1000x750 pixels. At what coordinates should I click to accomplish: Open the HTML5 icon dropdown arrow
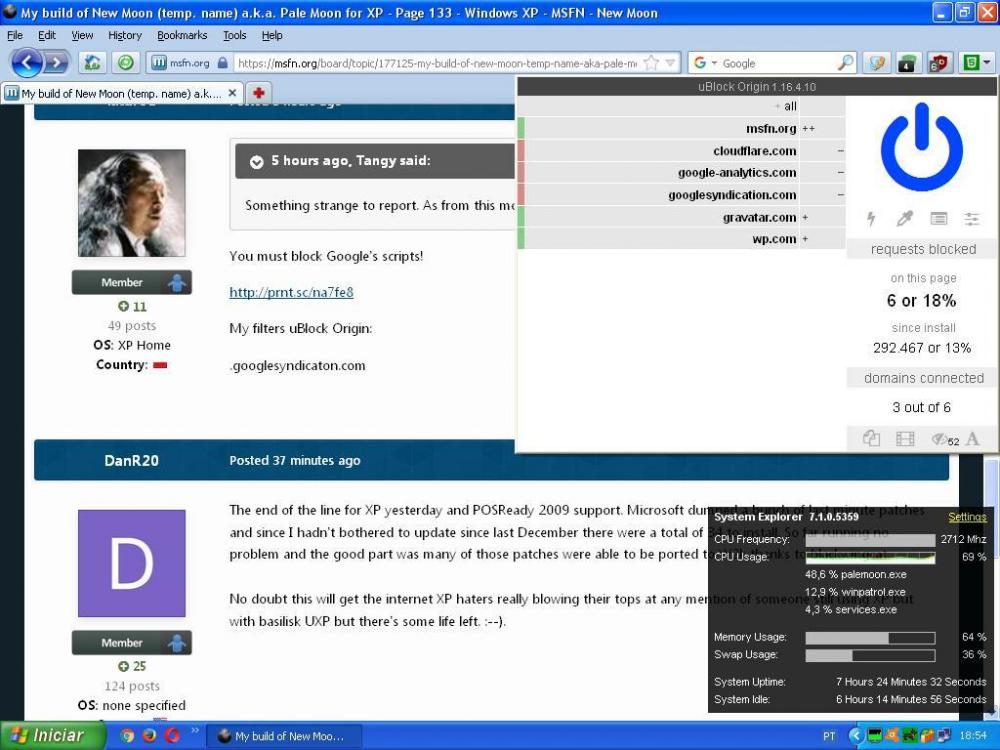(x=987, y=62)
